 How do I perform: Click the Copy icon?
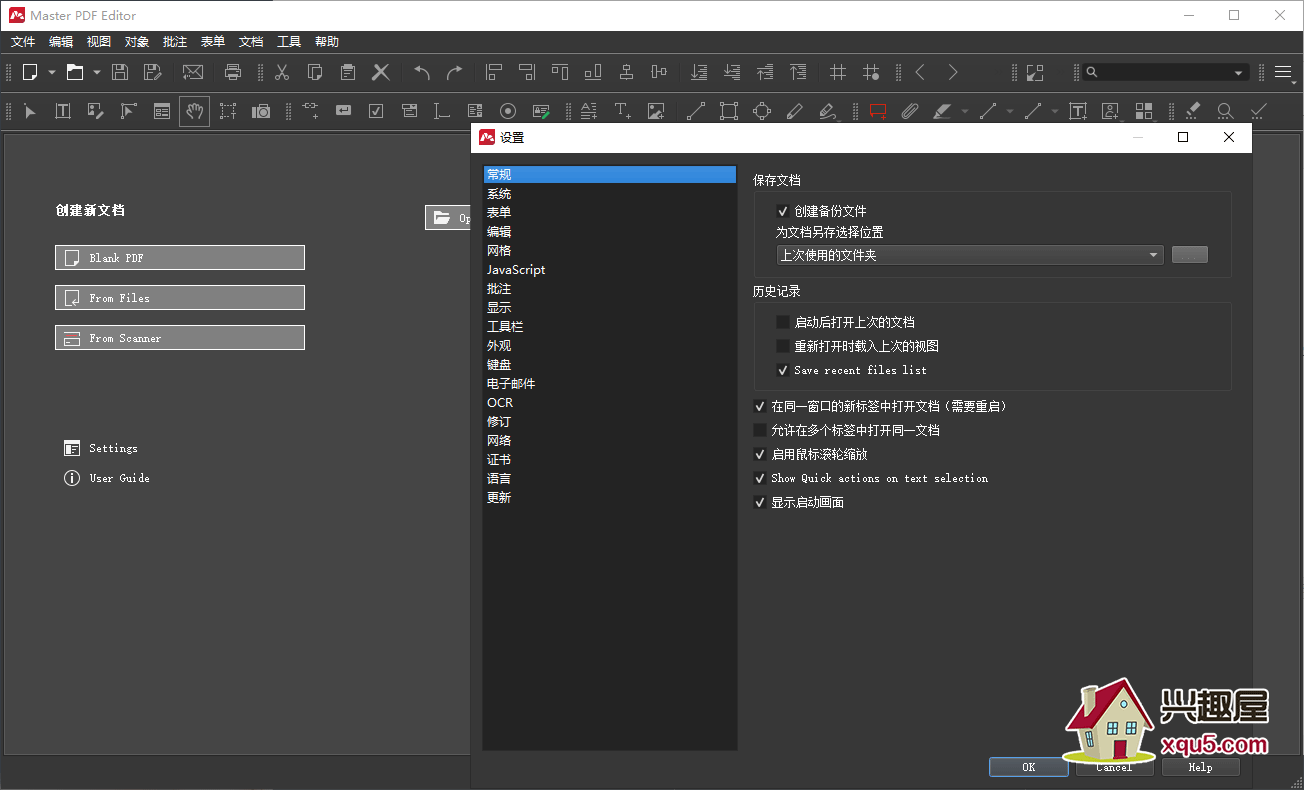pyautogui.click(x=315, y=72)
